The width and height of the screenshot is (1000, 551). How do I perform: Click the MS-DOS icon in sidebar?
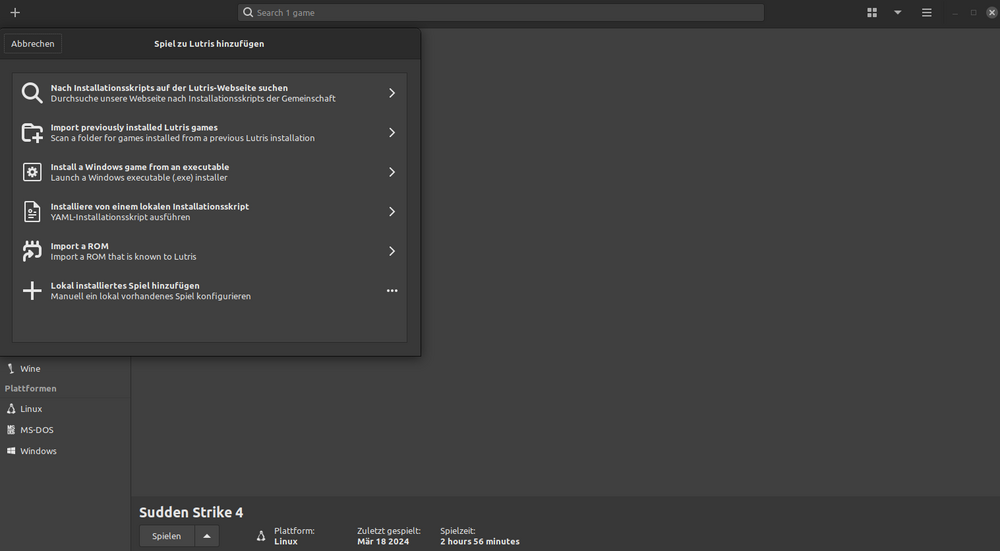11,430
